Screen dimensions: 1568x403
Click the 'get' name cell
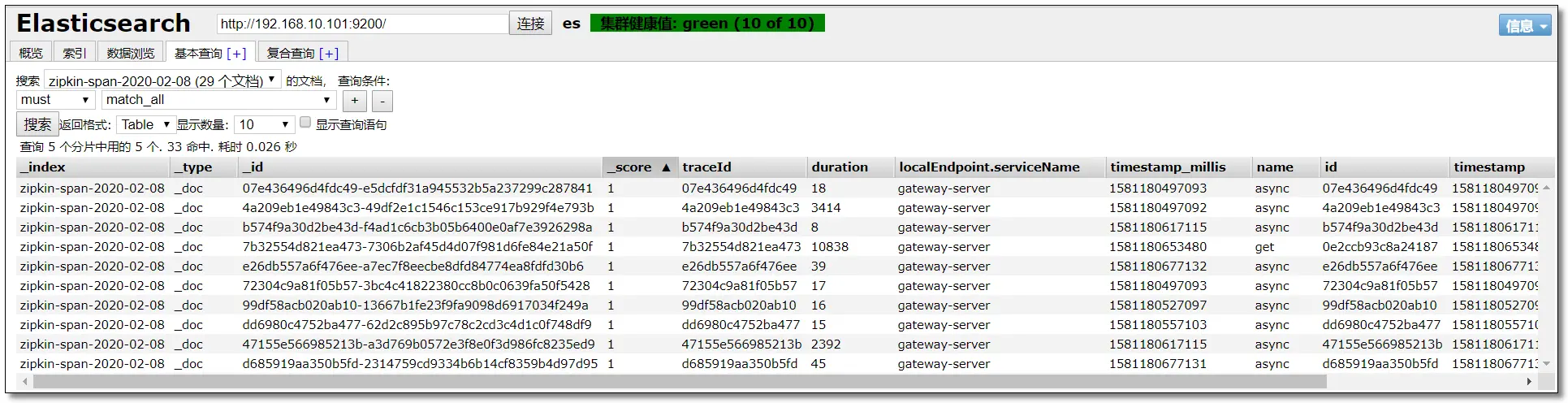[1264, 247]
